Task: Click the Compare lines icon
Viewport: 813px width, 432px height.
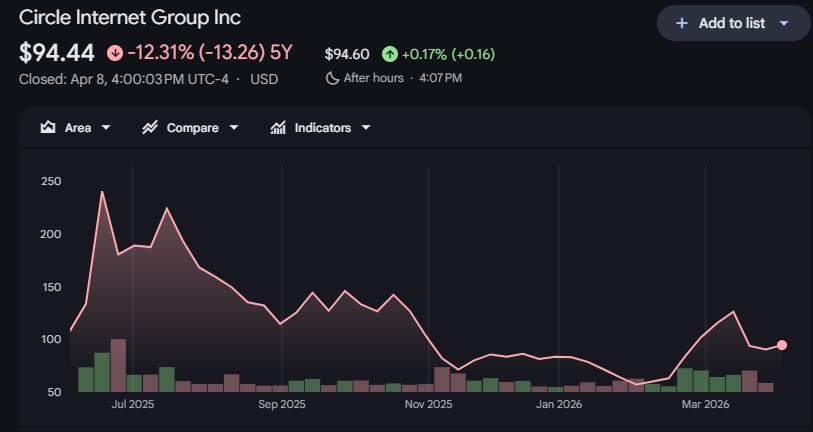Action: pyautogui.click(x=150, y=128)
